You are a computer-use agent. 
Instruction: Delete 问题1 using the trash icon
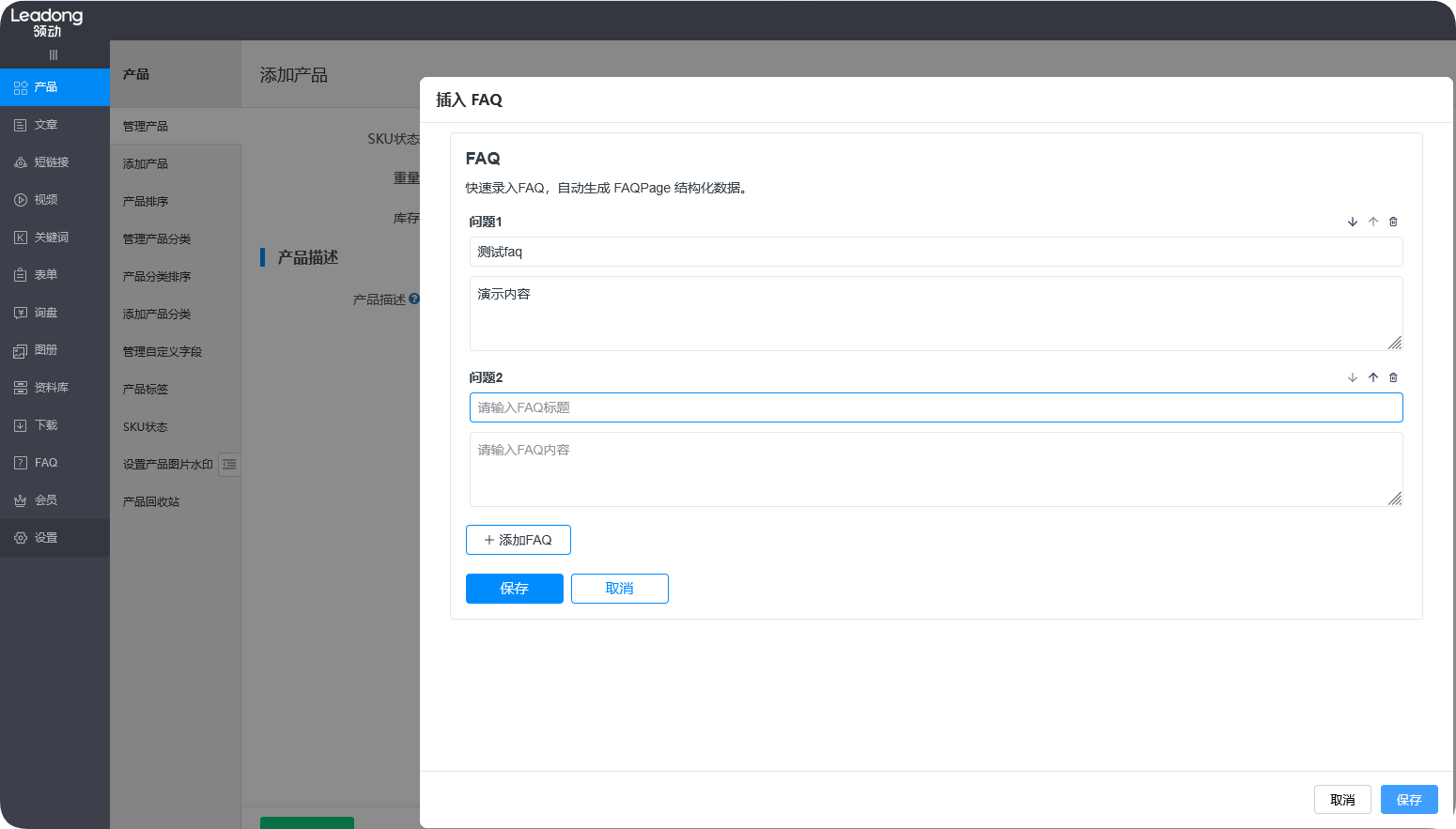coord(1393,222)
